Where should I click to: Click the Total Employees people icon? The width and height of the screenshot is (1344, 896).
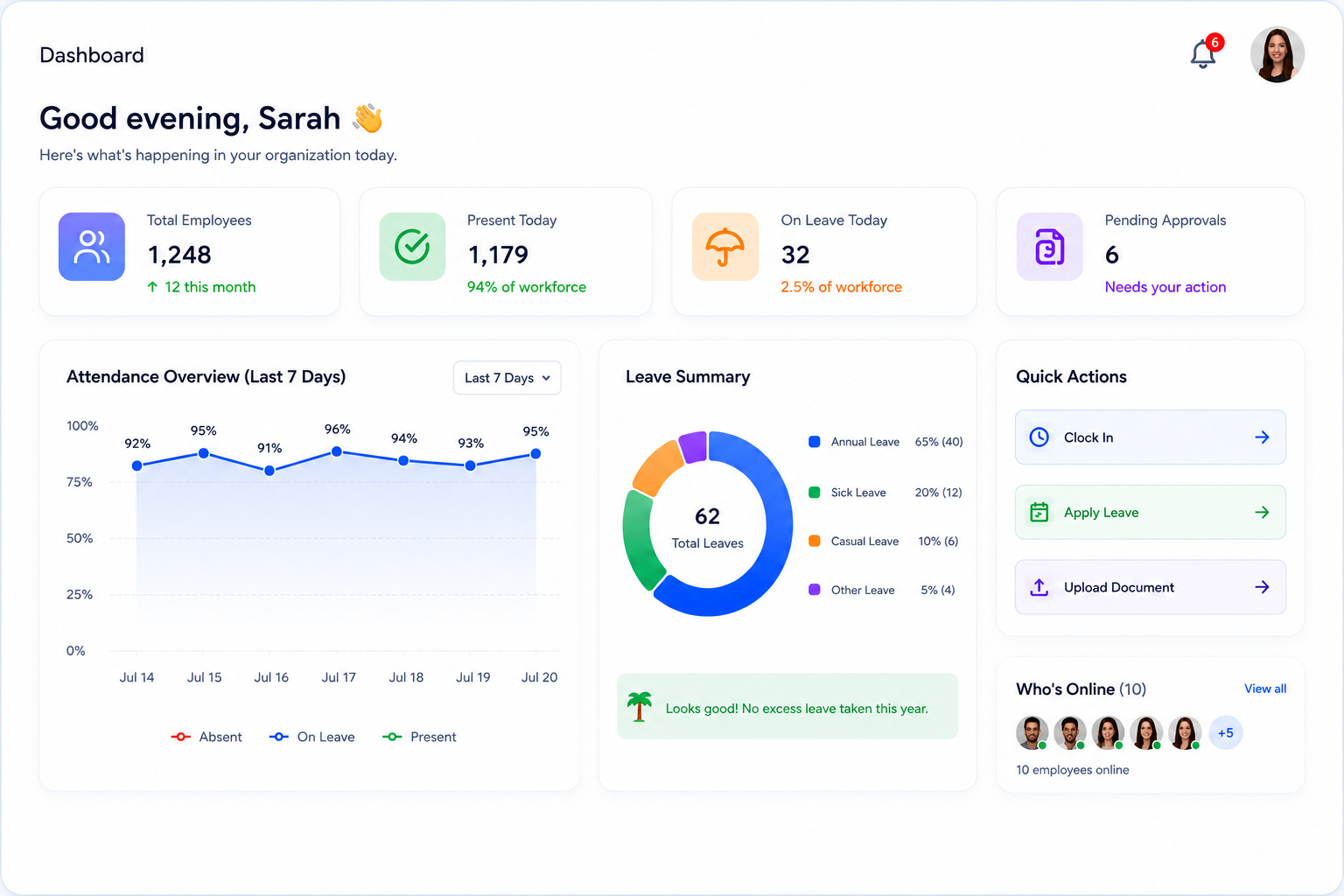[92, 247]
